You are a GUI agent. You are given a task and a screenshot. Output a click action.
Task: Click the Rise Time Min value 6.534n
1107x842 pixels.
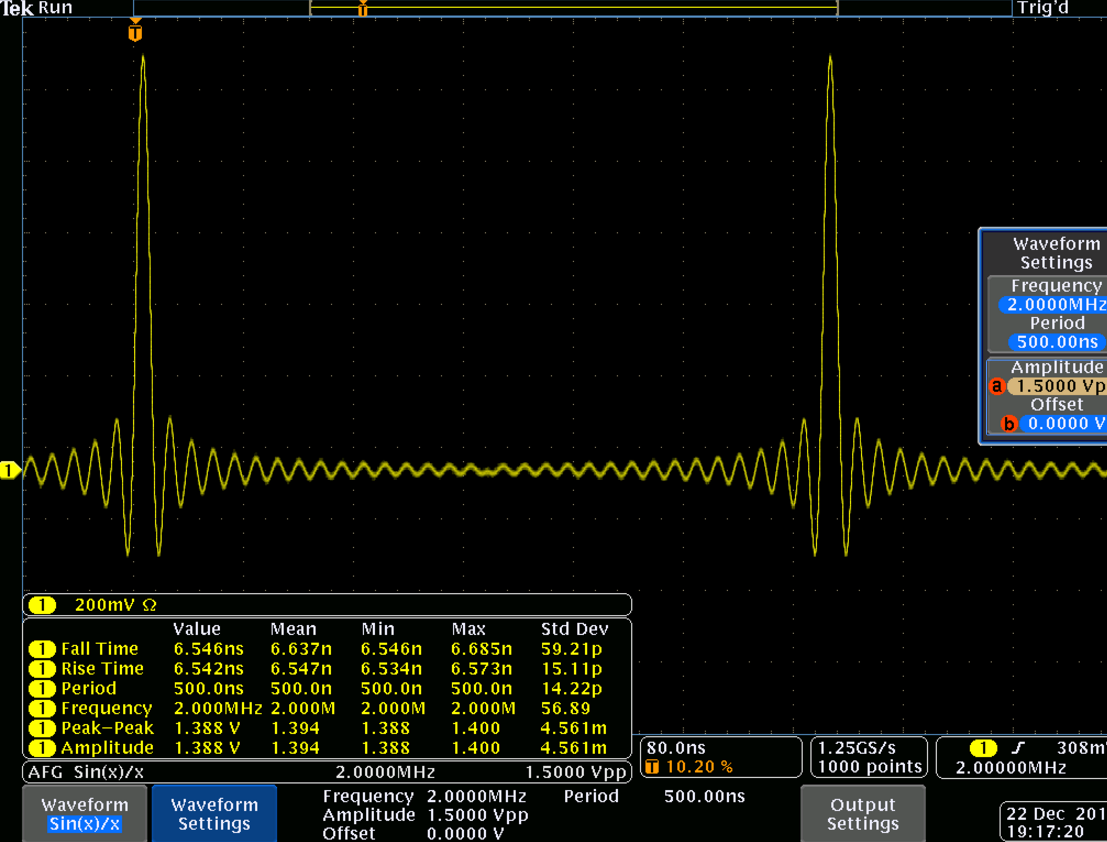pyautogui.click(x=391, y=669)
